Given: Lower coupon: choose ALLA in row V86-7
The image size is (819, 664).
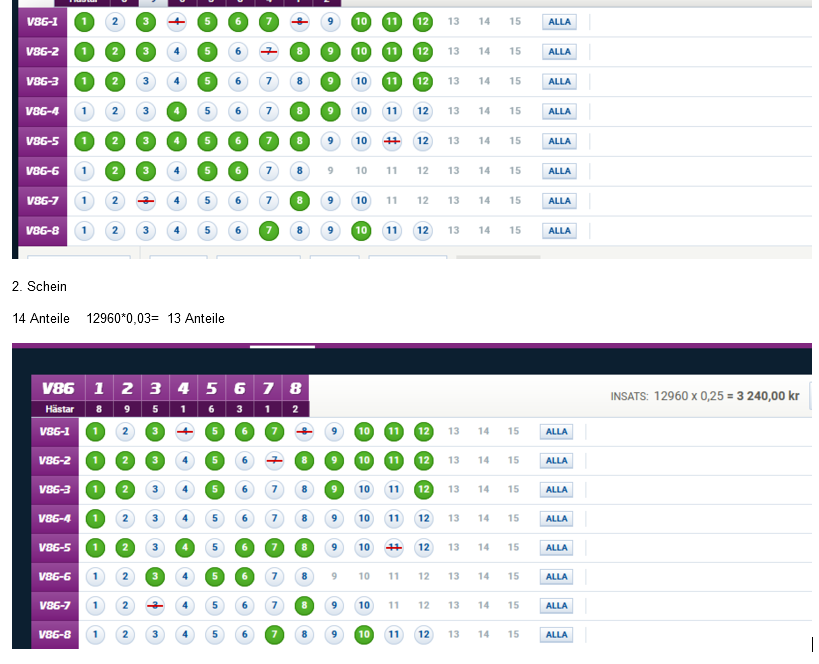Looking at the screenshot, I should pyautogui.click(x=556, y=605).
